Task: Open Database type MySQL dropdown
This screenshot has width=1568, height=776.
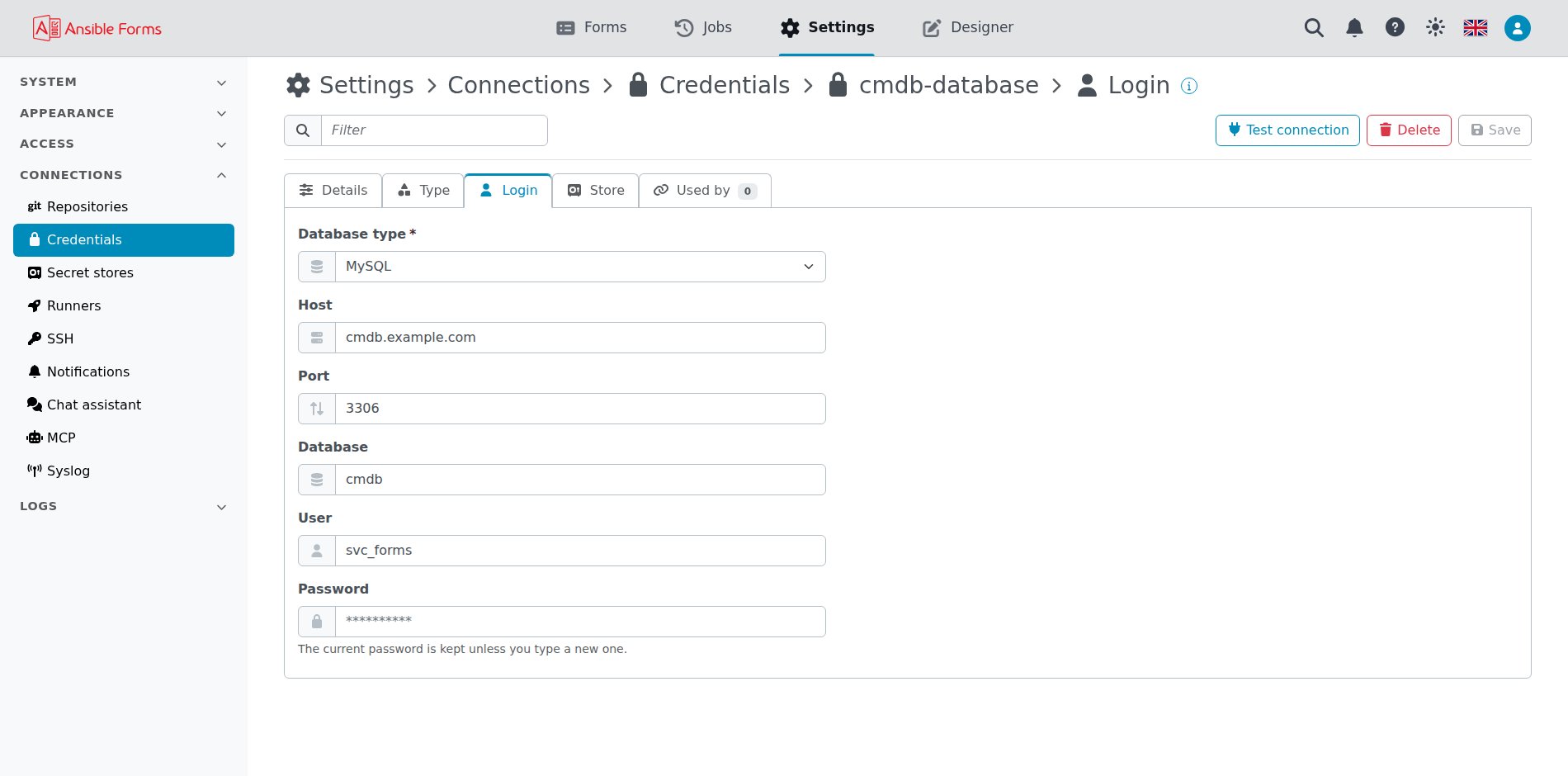Action: tap(580, 267)
